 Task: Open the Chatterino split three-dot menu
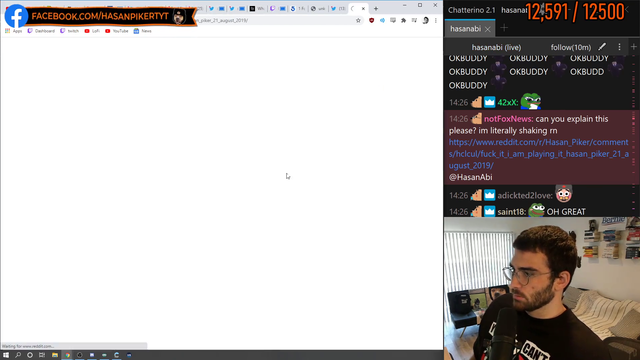coord(619,47)
